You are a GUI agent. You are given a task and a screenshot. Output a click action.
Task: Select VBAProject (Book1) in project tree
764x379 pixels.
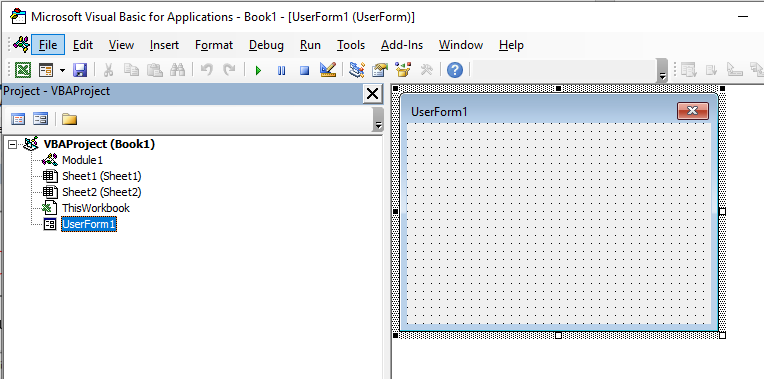[x=99, y=144]
